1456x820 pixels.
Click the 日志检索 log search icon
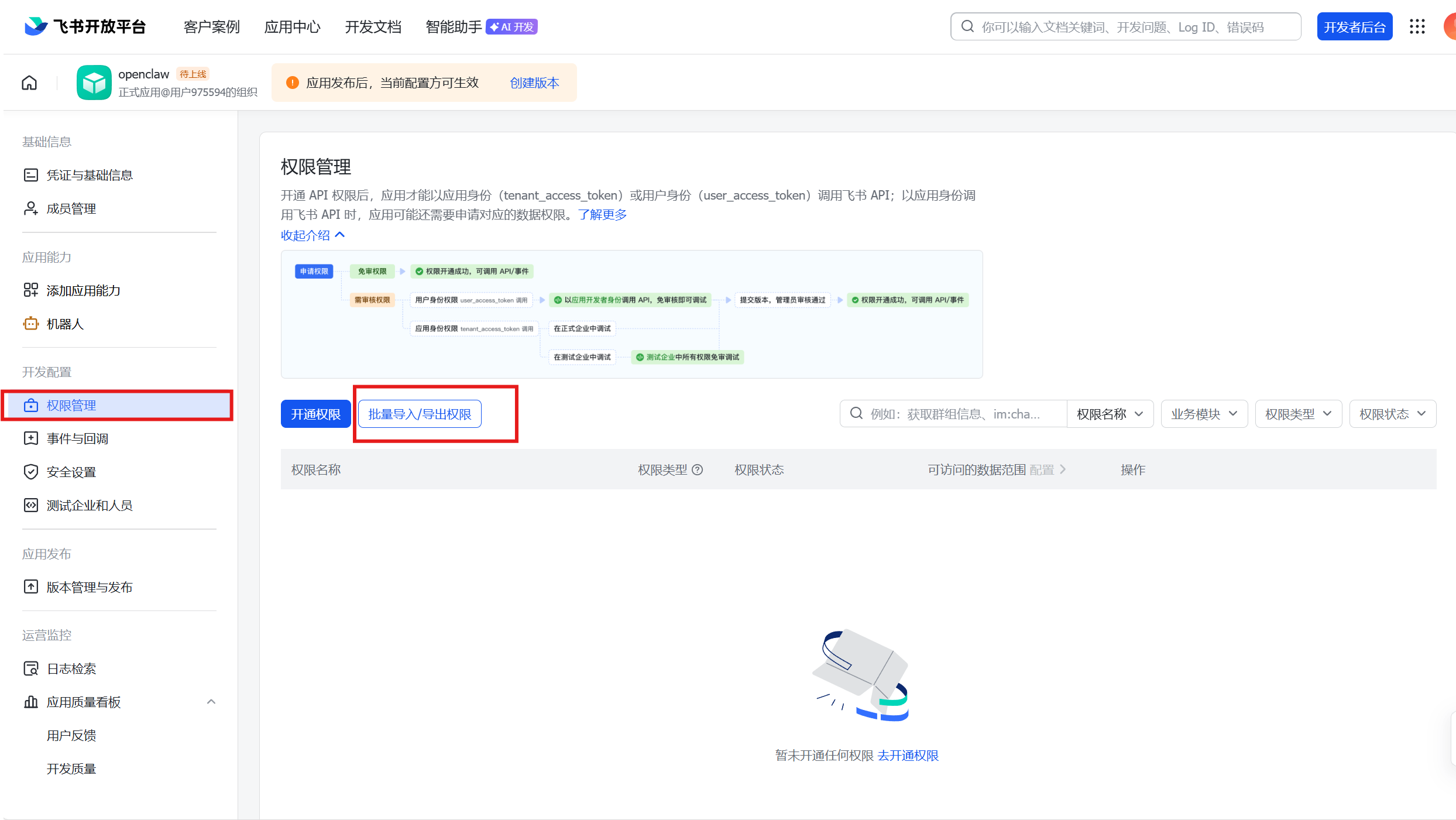point(30,668)
